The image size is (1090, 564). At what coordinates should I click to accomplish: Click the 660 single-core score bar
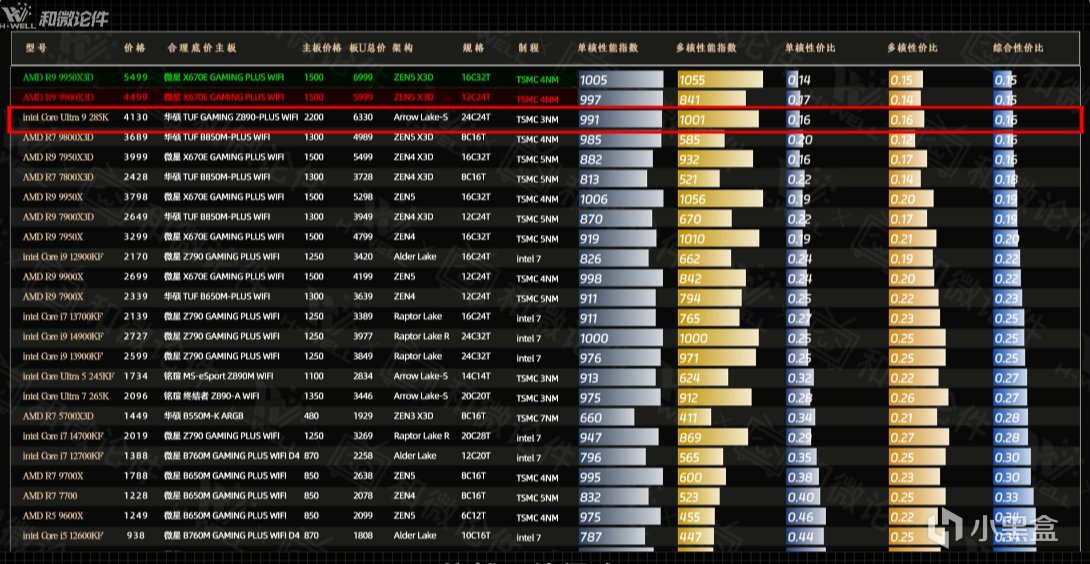(606, 418)
